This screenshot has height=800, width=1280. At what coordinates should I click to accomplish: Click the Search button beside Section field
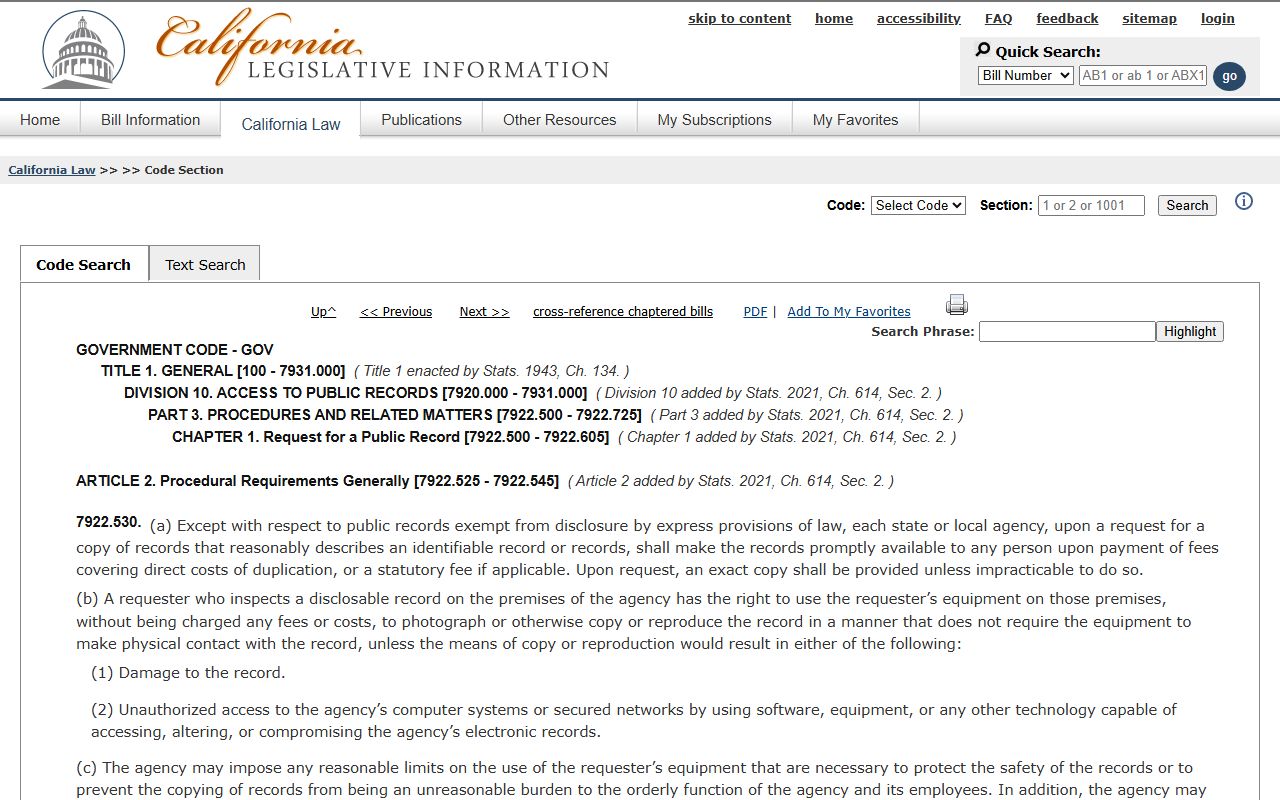tap(1187, 205)
